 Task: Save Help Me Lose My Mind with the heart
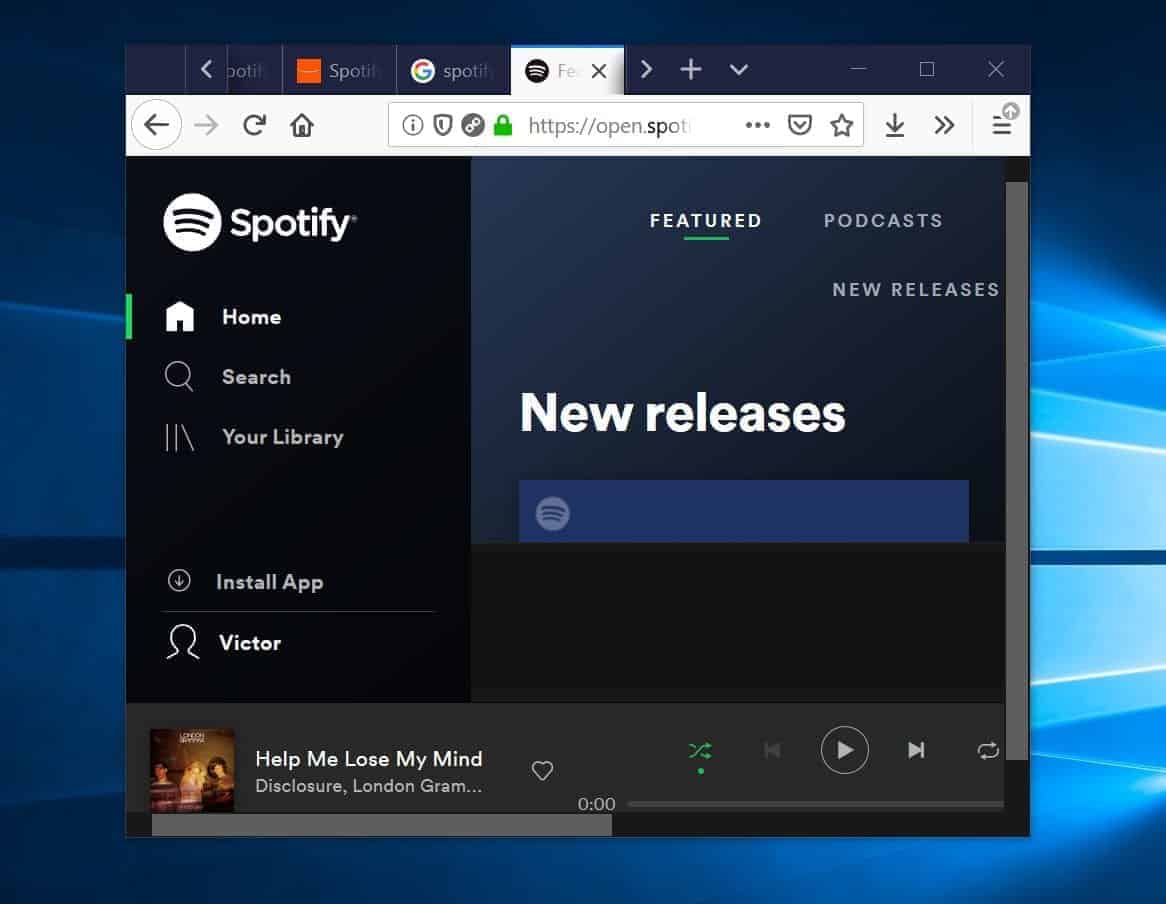point(542,770)
